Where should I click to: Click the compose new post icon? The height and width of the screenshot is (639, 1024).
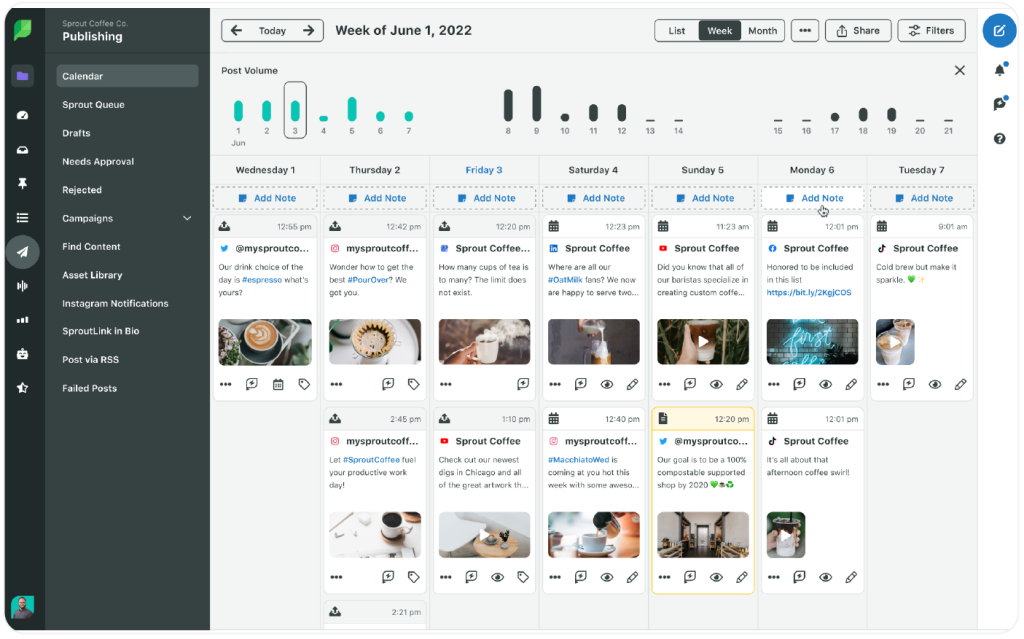point(999,31)
